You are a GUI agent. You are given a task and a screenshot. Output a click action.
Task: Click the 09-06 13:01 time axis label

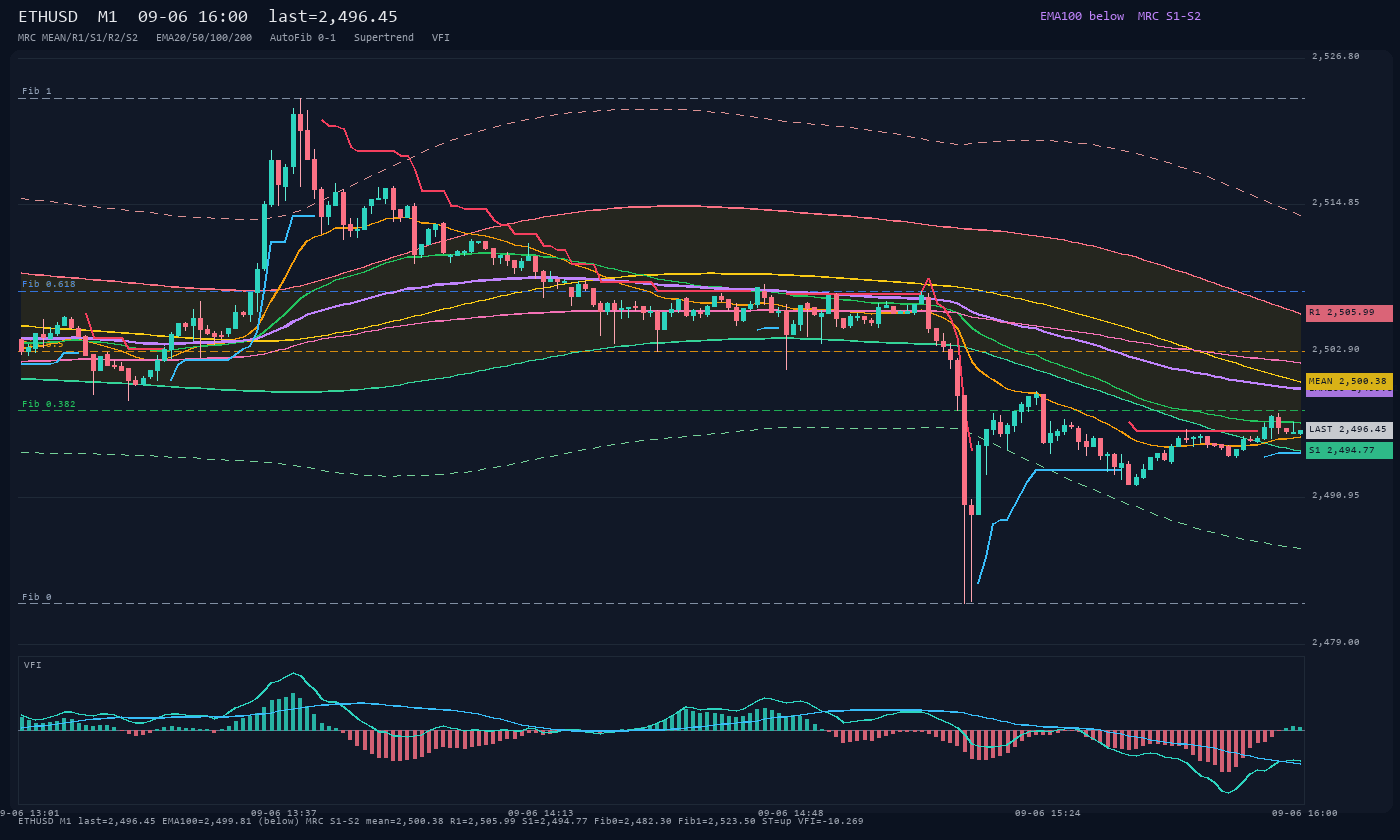(30, 813)
